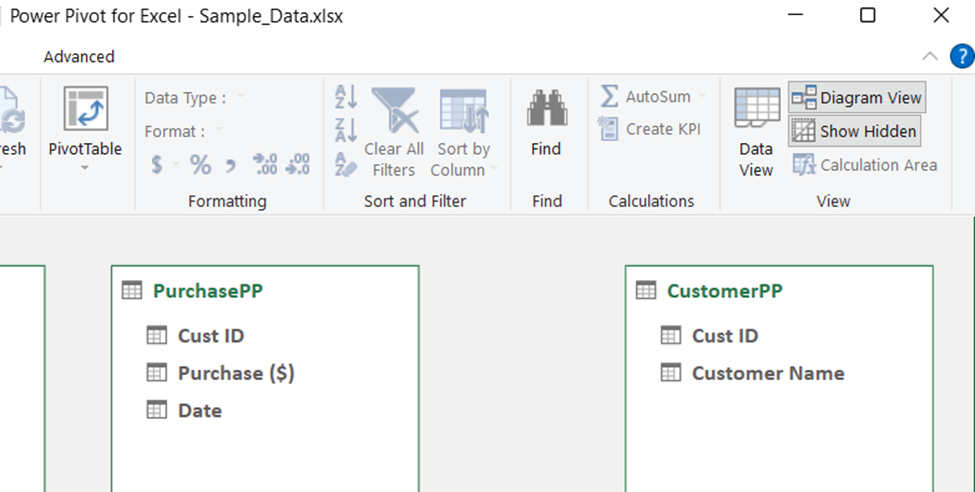The image size is (975, 492).
Task: Clear sort eraser icon
Action: (x=346, y=164)
